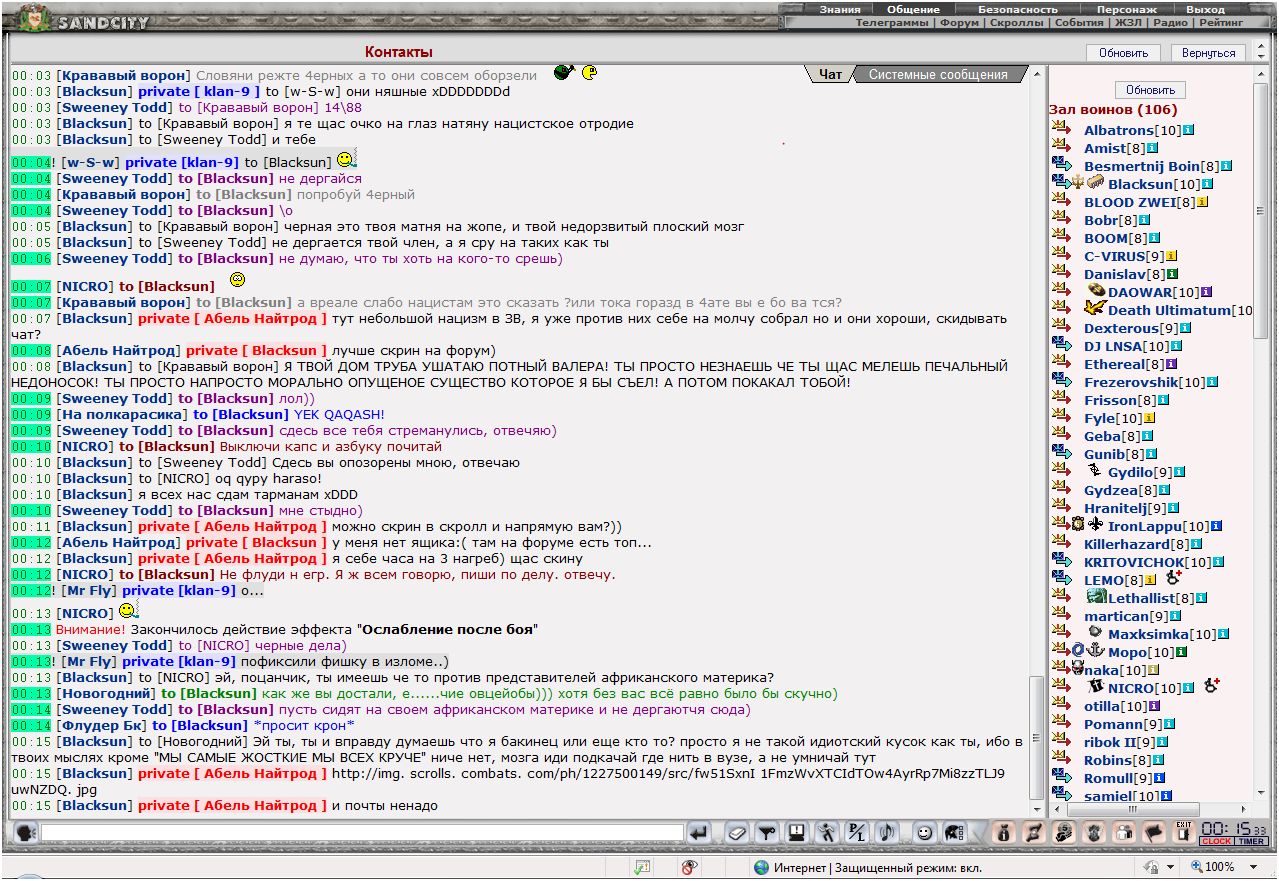Image resolution: width=1279 pixels, height=881 pixels.
Task: Click the Выход menu item
Action: coord(1205,9)
